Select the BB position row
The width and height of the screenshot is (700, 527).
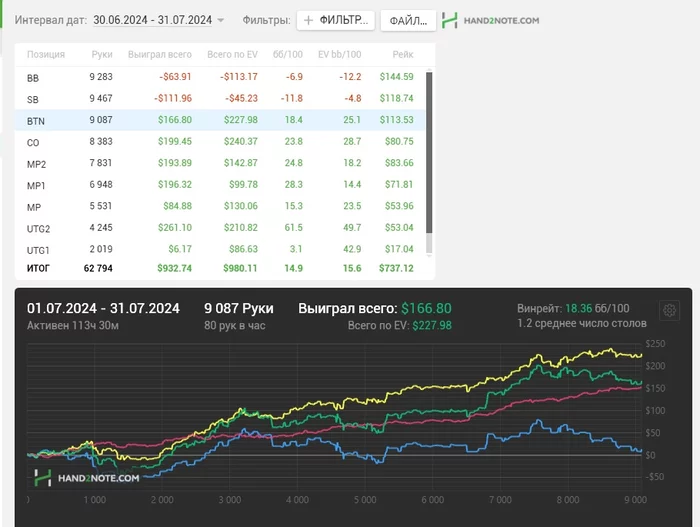pyautogui.click(x=220, y=77)
